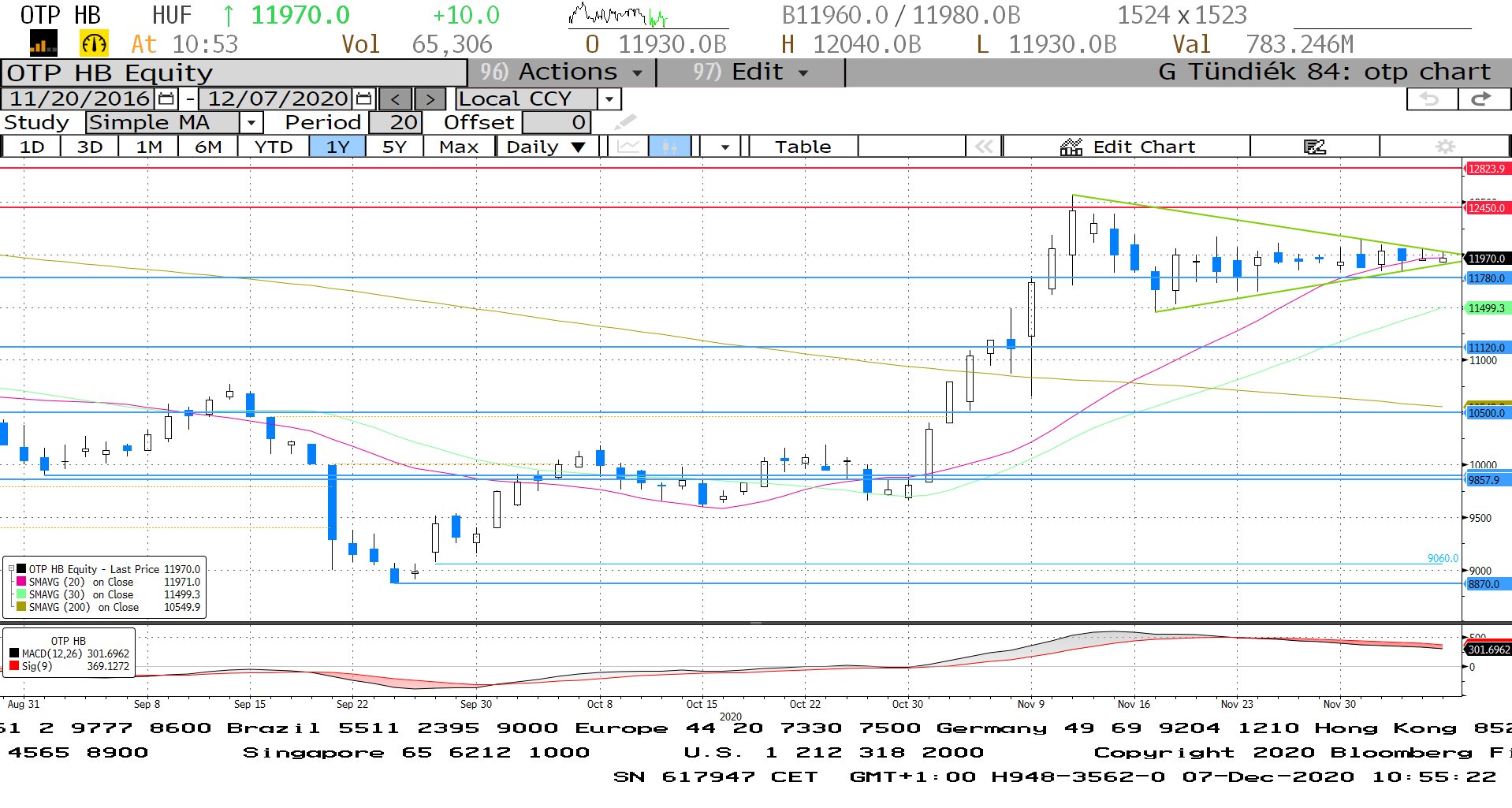
Task: Click the 12823.9 red price level label
Action: tap(1487, 169)
